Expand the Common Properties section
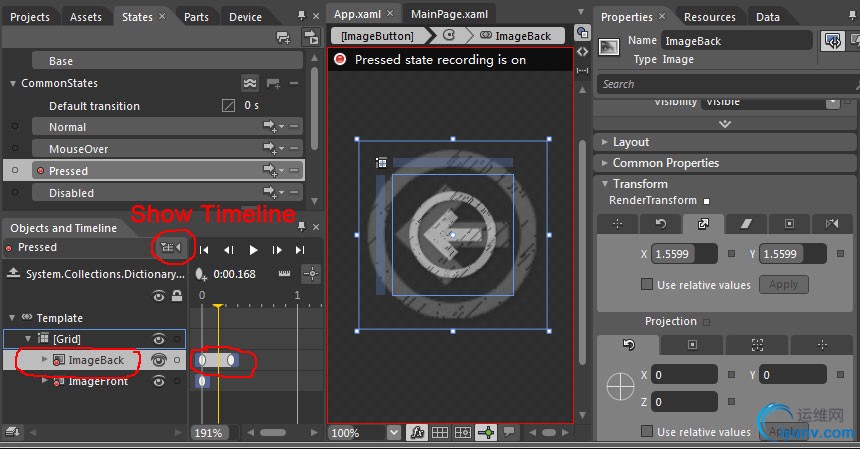 coord(604,163)
